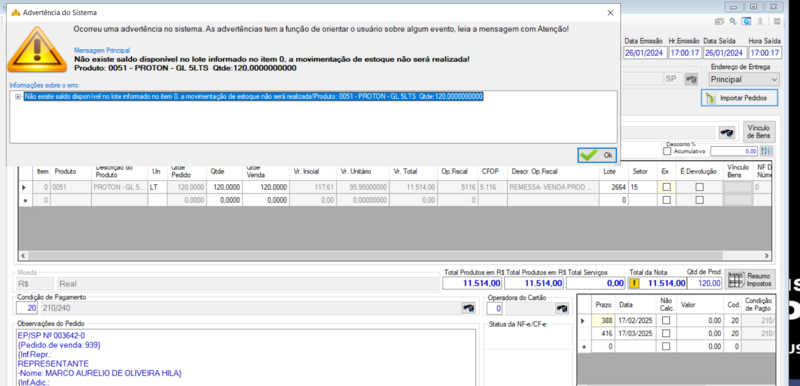Click the Prazo cell 388
The width and height of the screenshot is (800, 386).
click(603, 321)
